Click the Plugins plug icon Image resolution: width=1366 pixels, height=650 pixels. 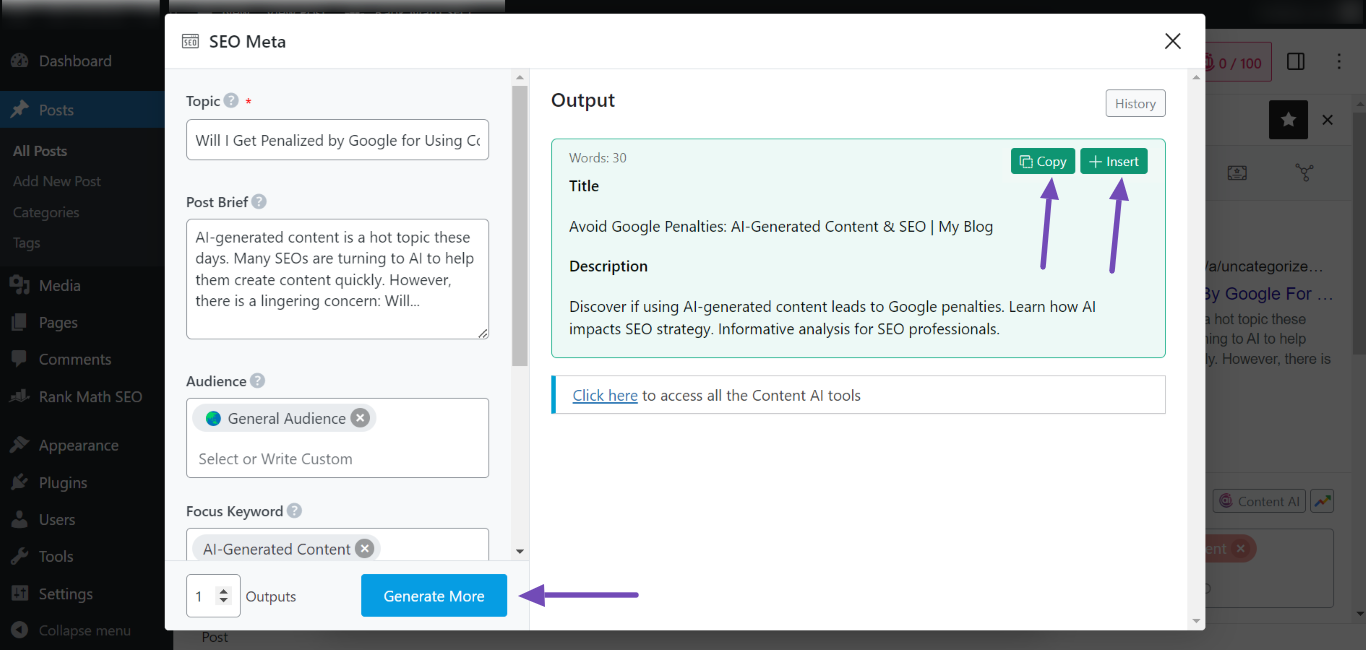(x=19, y=482)
